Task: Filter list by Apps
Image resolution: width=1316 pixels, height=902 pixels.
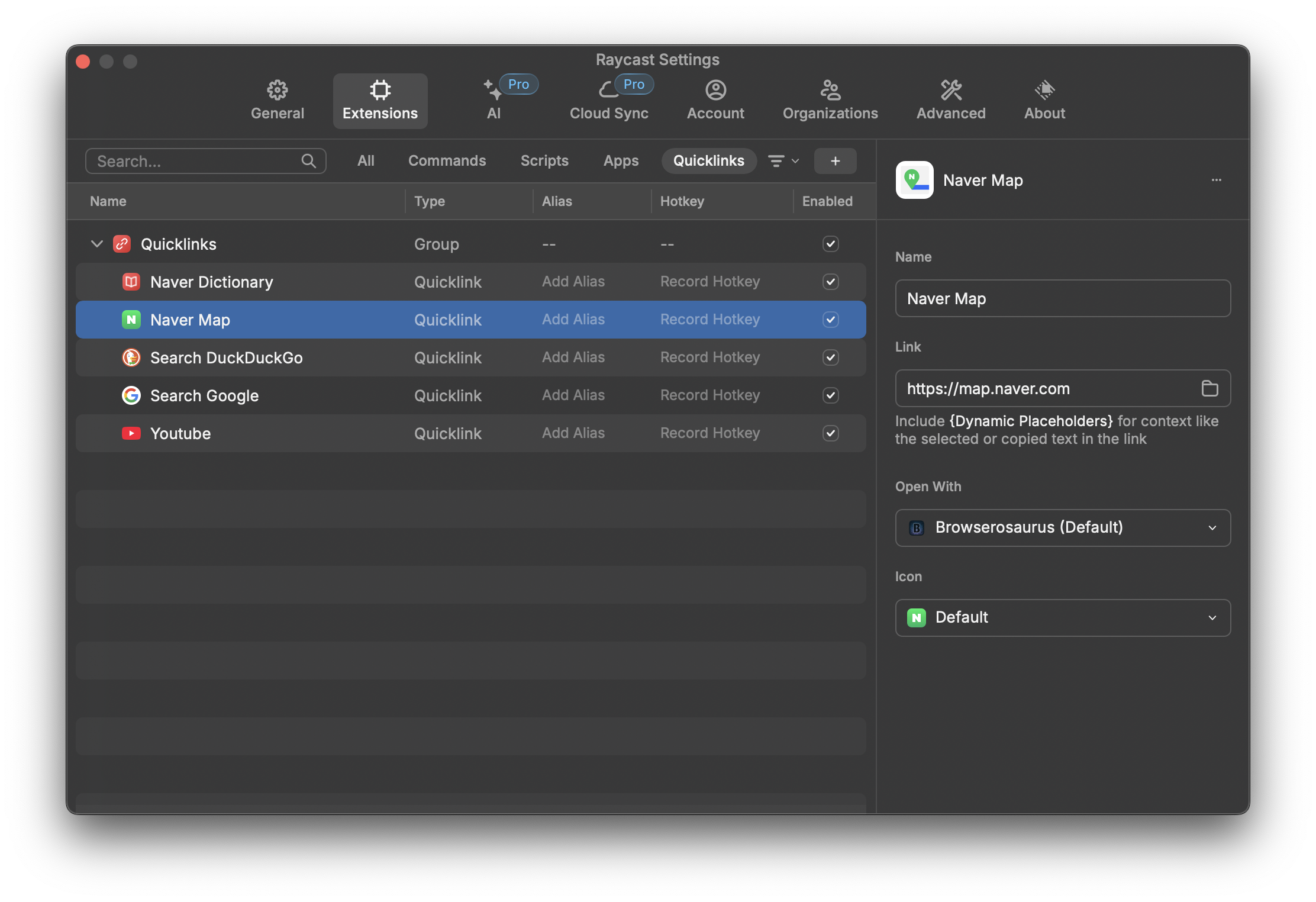Action: coord(621,161)
